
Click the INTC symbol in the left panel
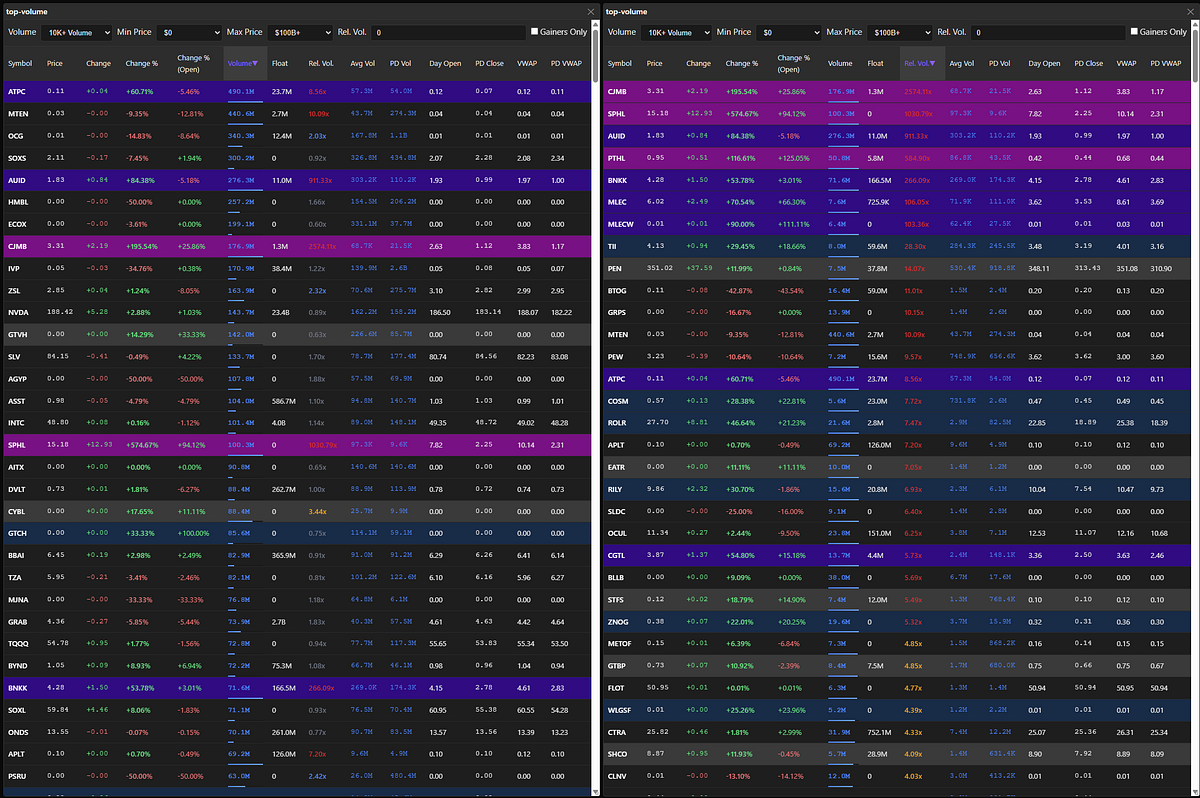click(17, 422)
